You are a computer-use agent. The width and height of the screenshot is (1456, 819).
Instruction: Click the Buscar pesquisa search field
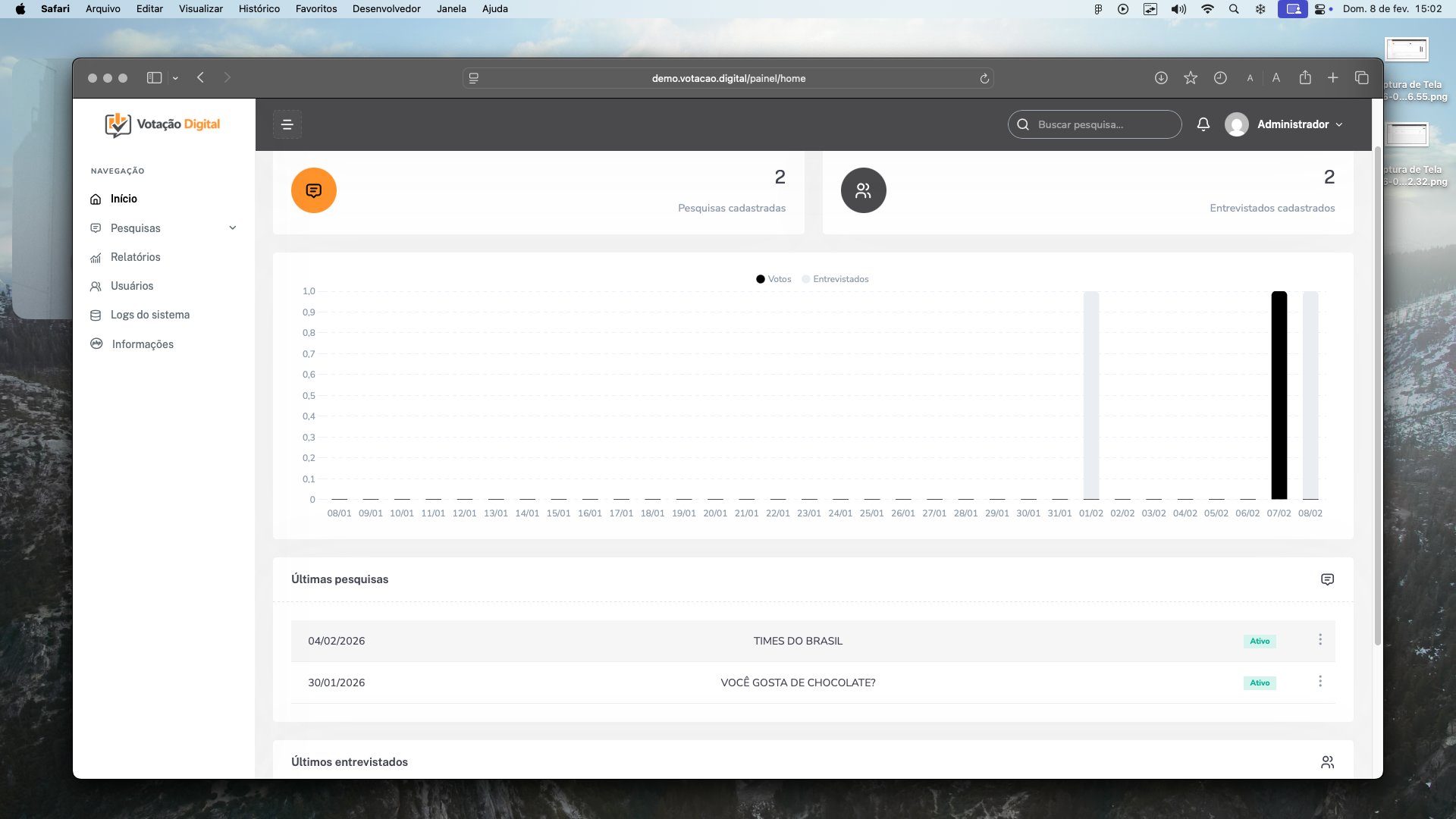[1100, 124]
